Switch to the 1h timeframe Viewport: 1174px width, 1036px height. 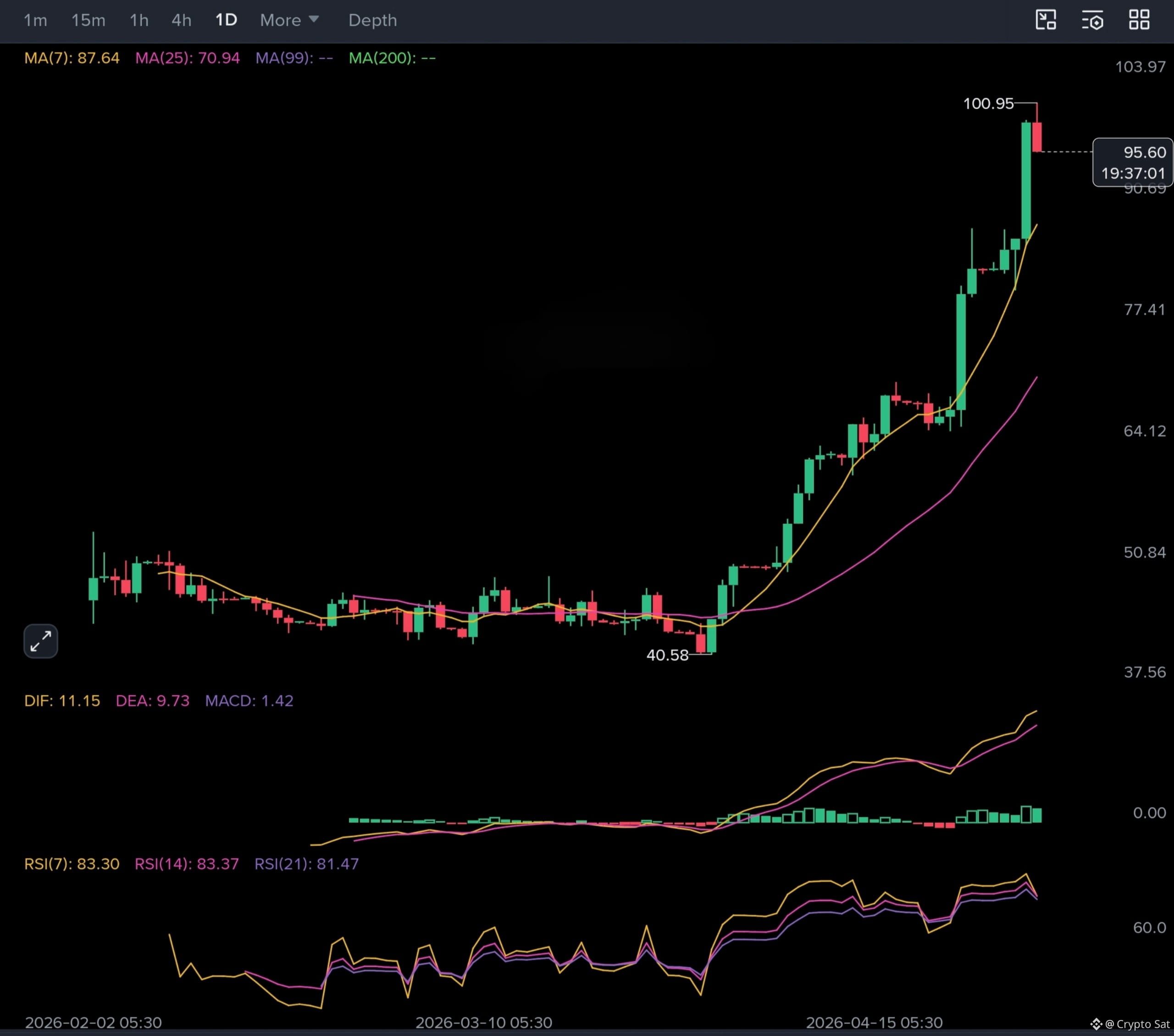click(139, 21)
